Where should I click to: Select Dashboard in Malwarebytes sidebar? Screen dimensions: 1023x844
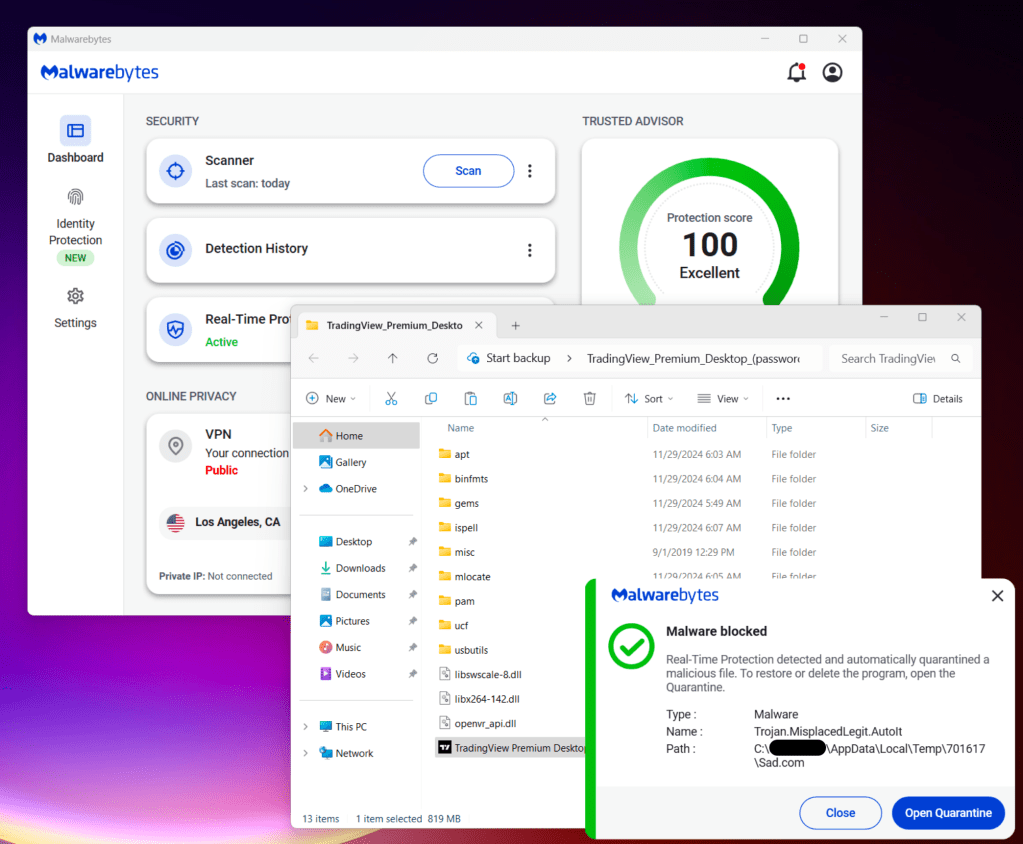tap(75, 140)
